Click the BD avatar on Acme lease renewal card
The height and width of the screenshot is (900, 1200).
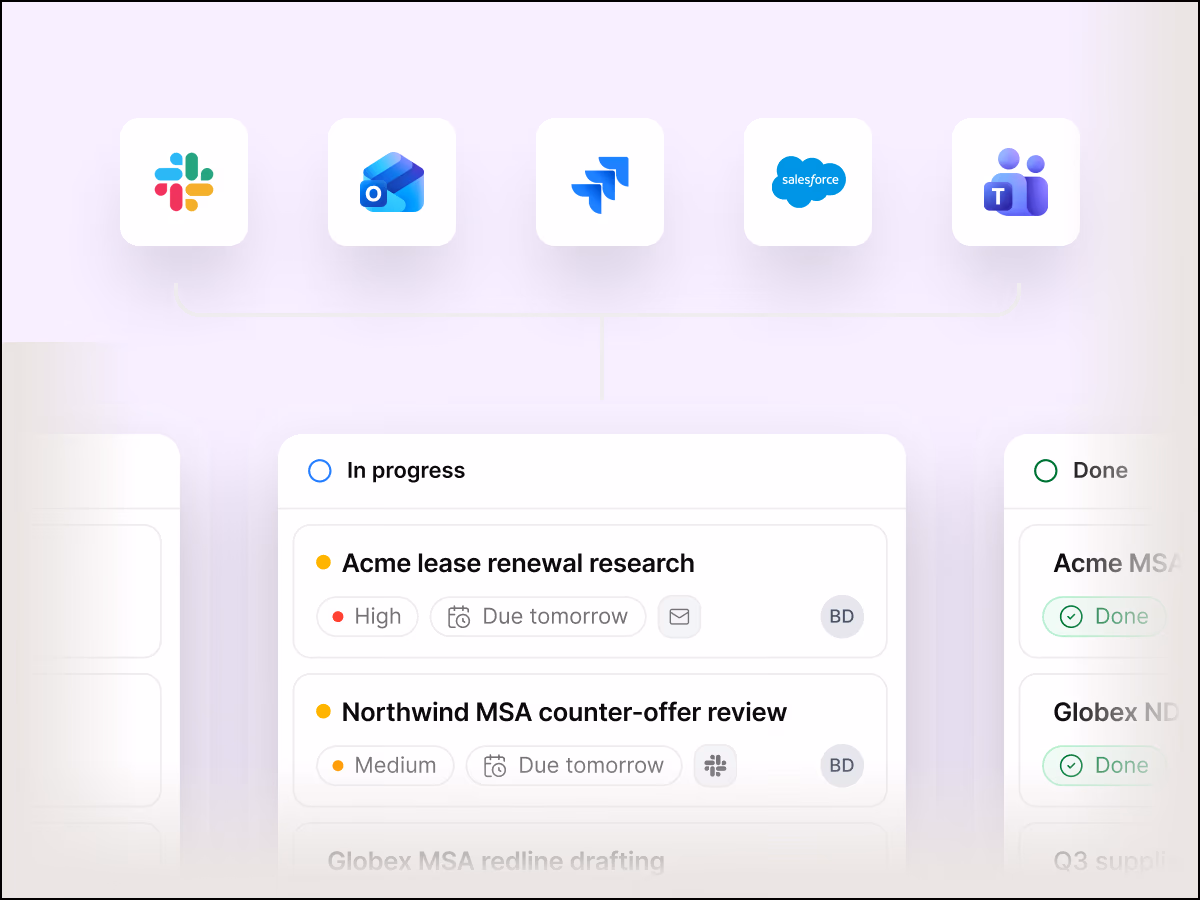click(842, 617)
